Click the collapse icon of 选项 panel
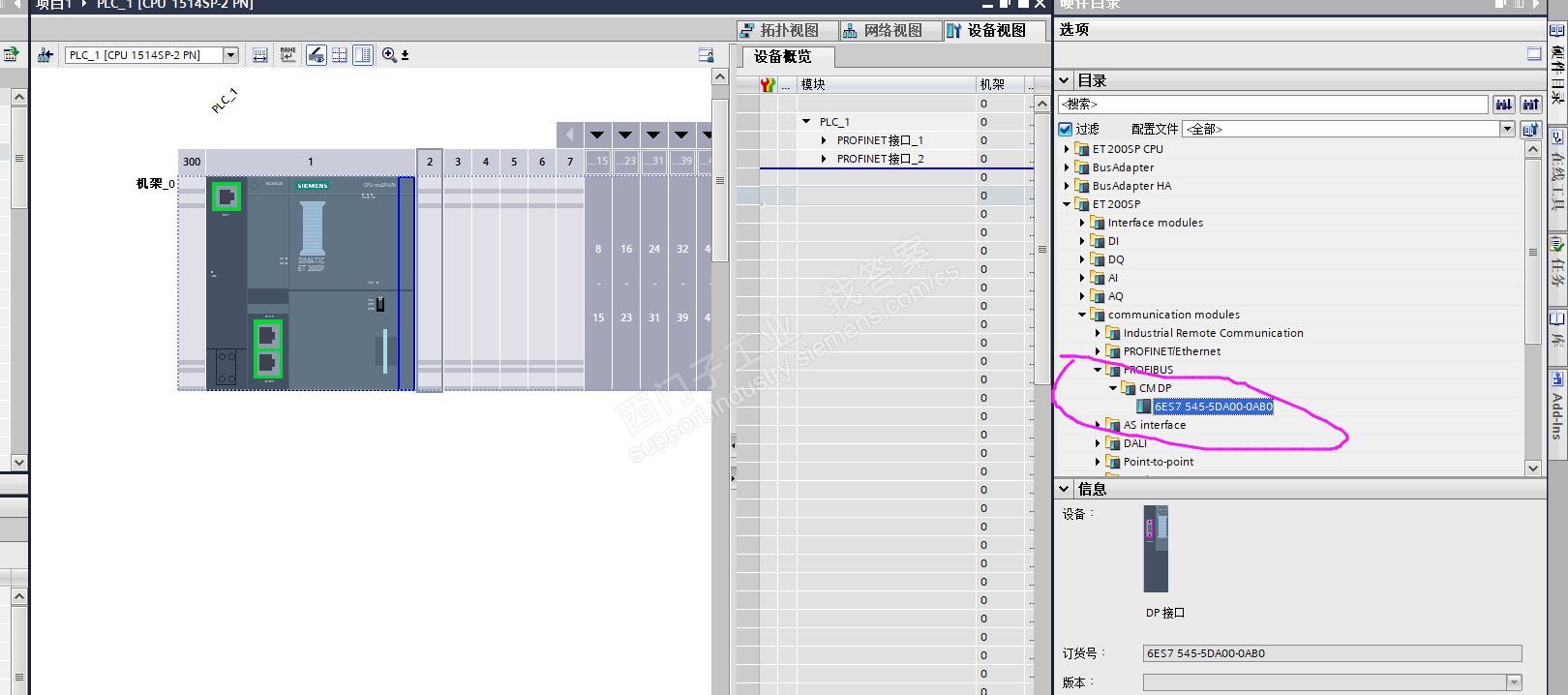Viewport: 1568px width, 695px height. (1534, 54)
